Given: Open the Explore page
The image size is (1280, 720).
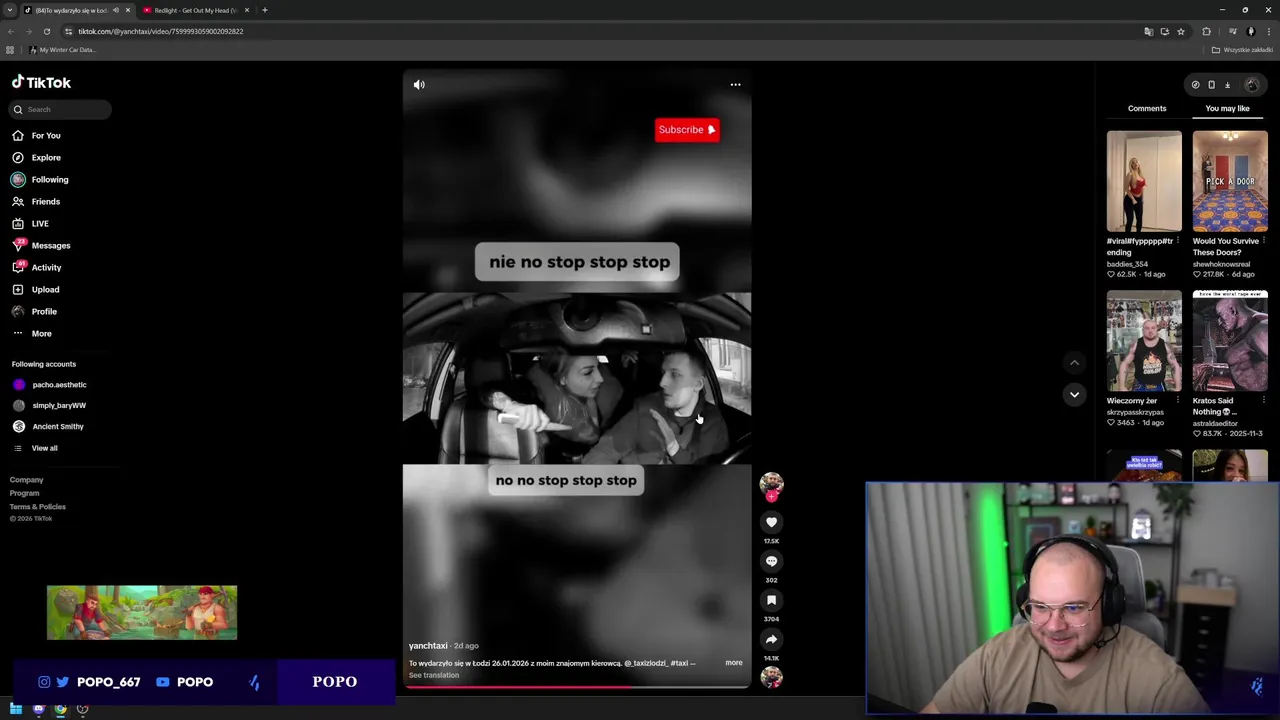Looking at the screenshot, I should tap(46, 158).
